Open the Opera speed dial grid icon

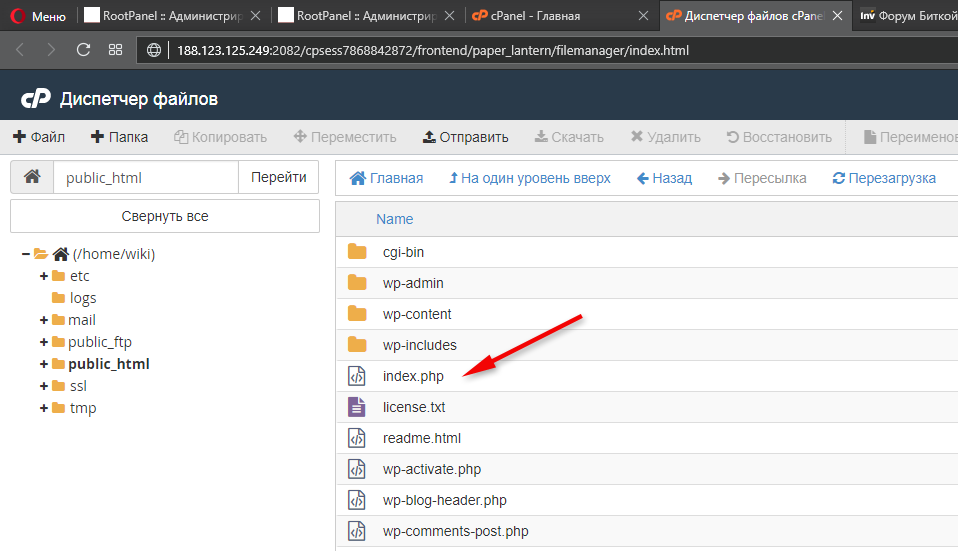point(115,50)
